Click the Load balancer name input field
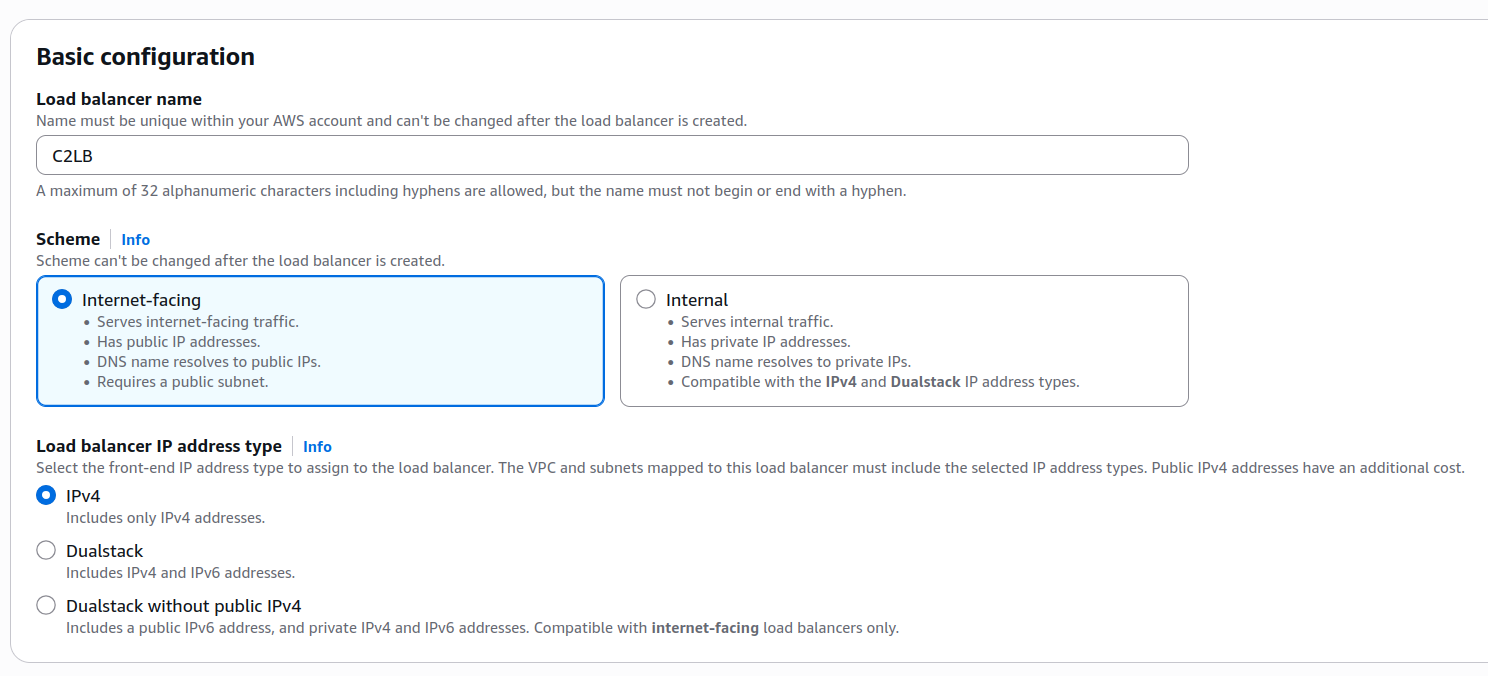Screen dimensions: 1488x676 pos(612,156)
